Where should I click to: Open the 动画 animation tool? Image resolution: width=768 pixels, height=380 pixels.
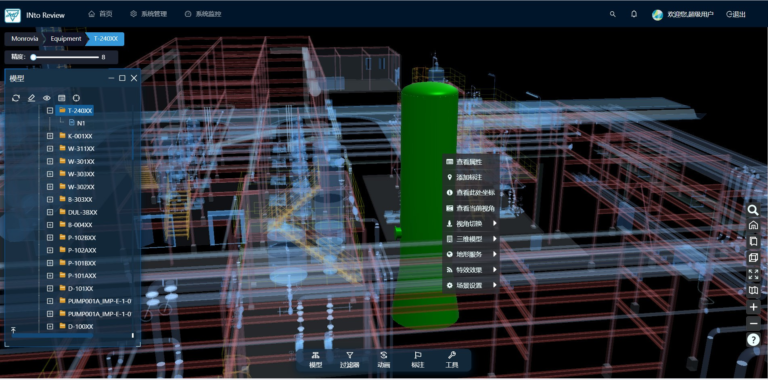384,360
